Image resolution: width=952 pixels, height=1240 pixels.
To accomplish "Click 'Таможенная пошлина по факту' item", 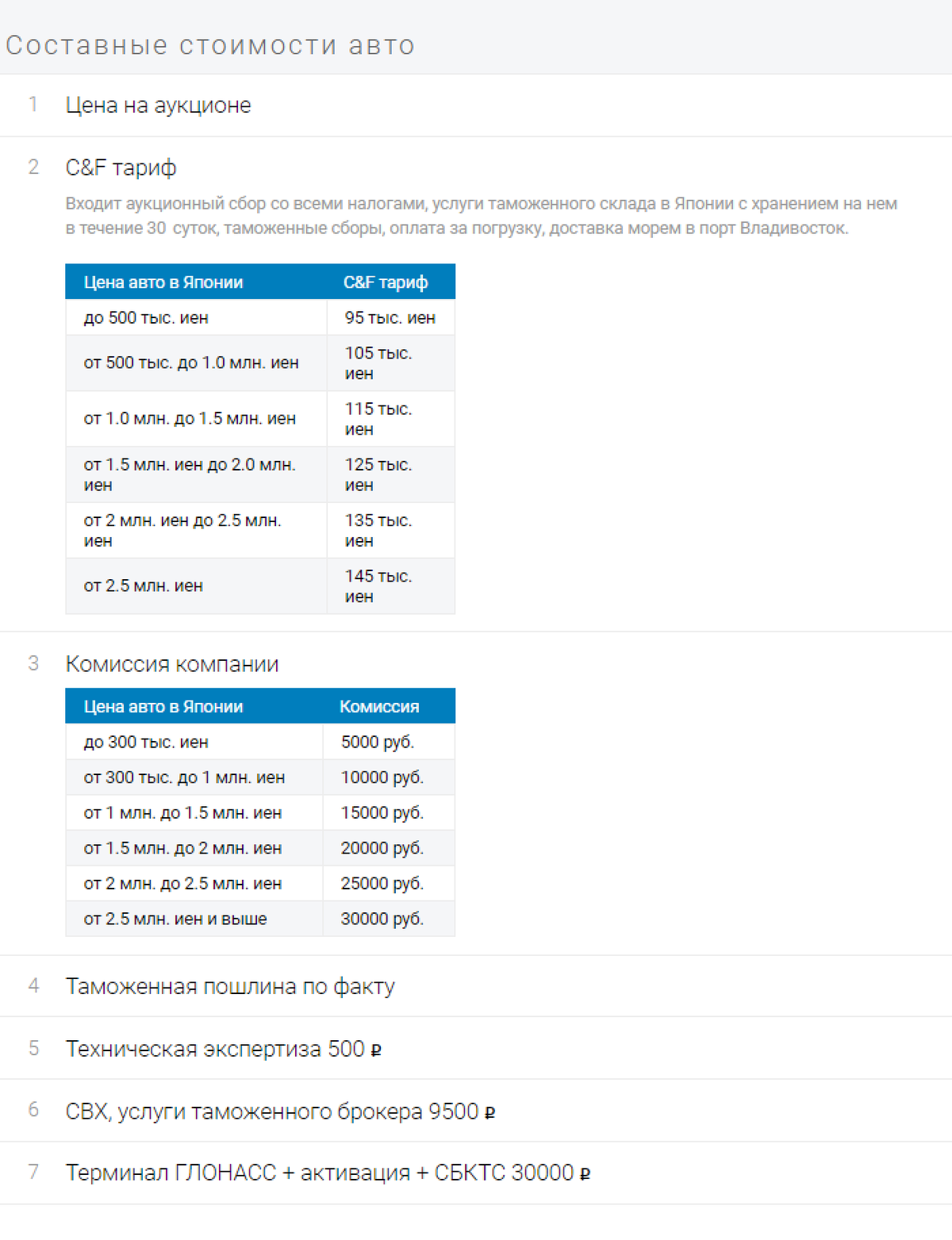I will tap(230, 986).
